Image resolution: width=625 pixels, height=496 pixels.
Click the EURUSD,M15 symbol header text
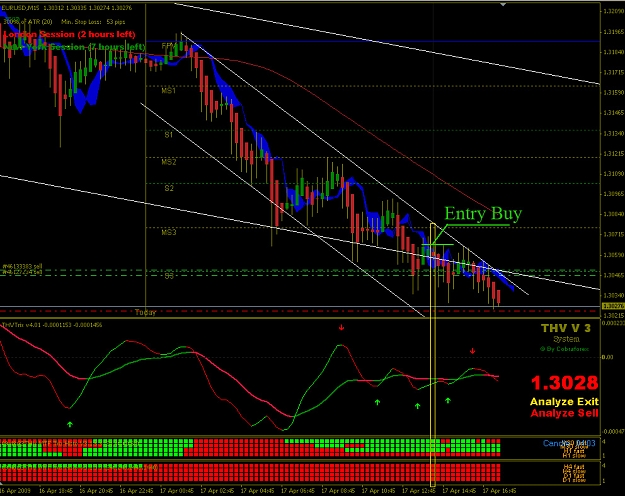(20, 8)
